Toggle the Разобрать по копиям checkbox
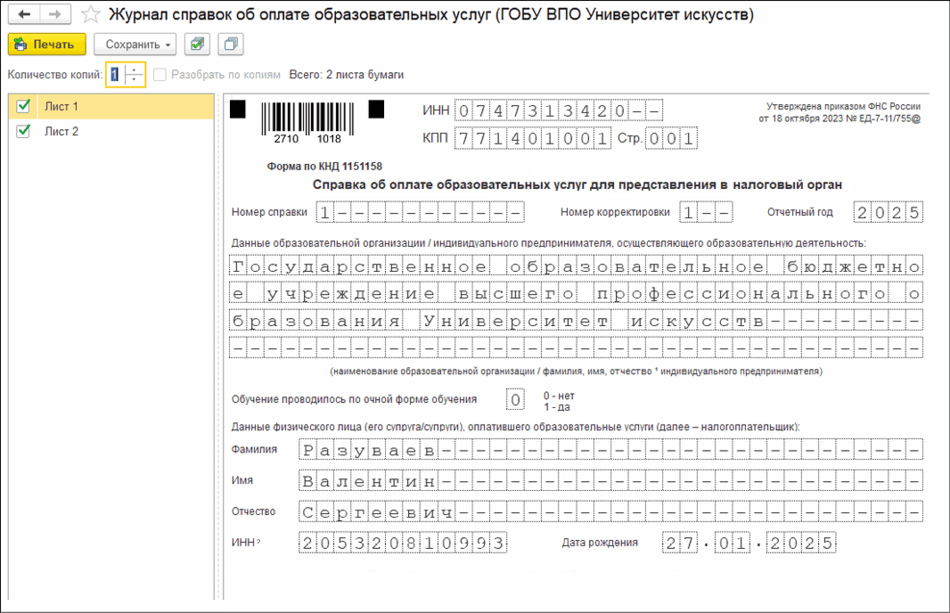950x613 pixels. [160, 75]
